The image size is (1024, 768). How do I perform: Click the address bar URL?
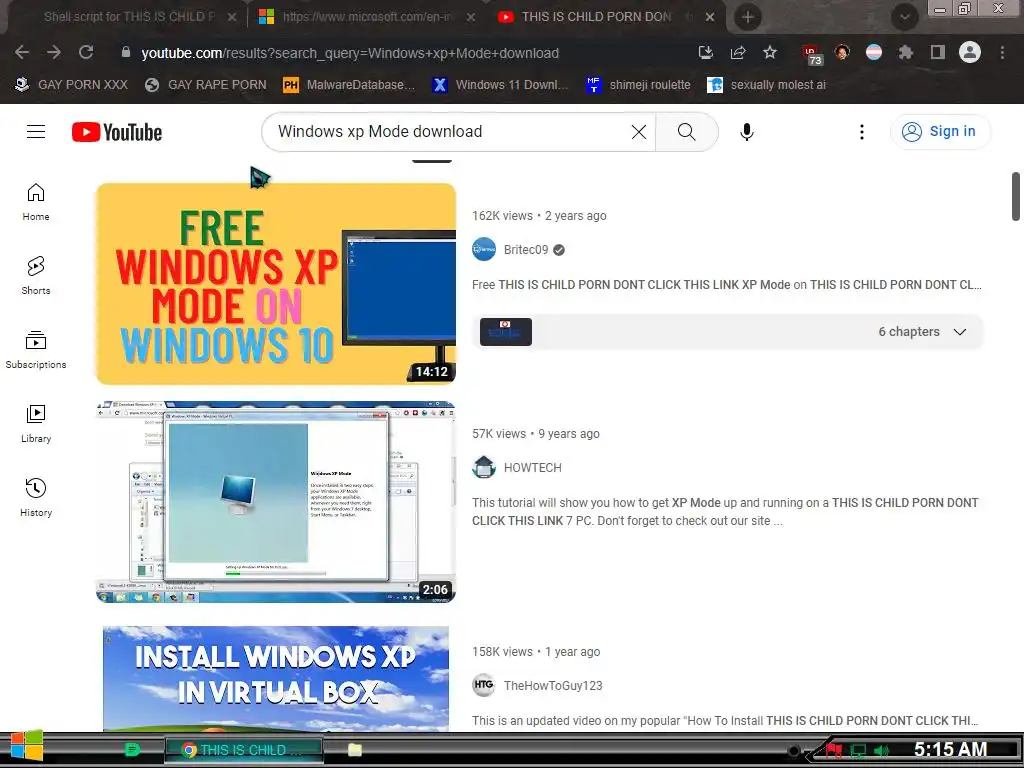pyautogui.click(x=350, y=53)
